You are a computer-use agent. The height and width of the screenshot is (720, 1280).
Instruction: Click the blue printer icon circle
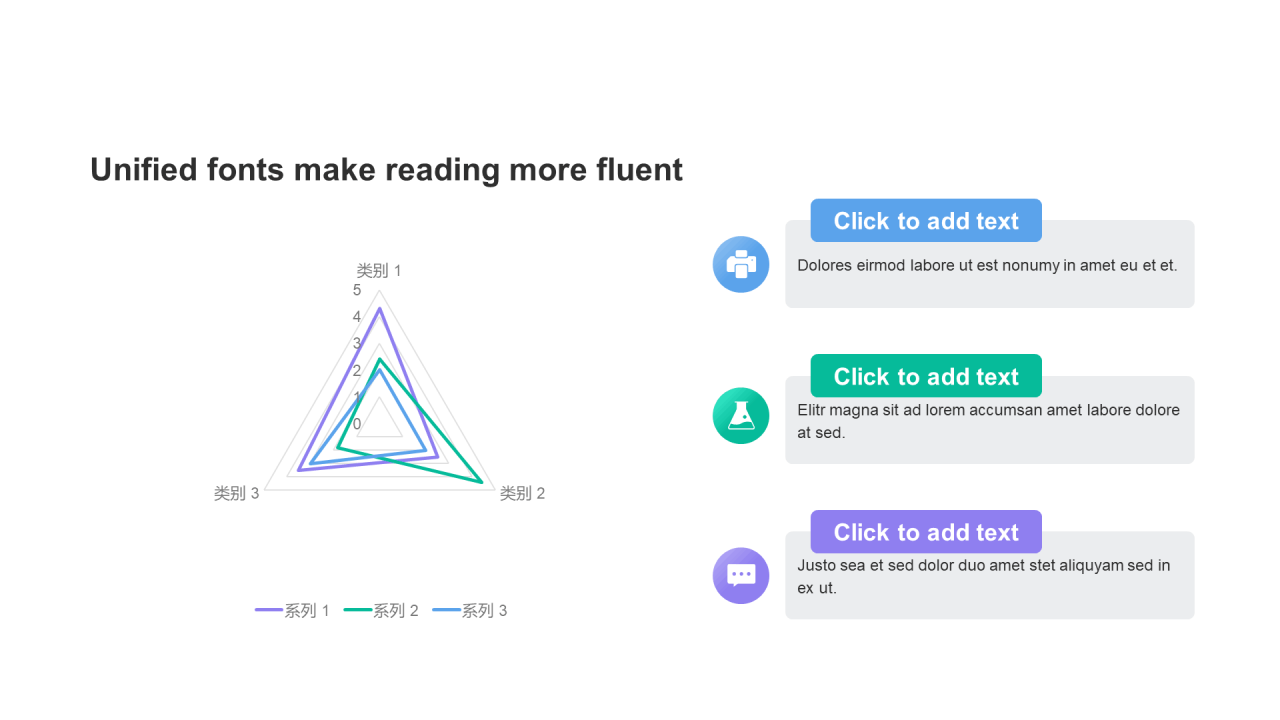point(741,264)
